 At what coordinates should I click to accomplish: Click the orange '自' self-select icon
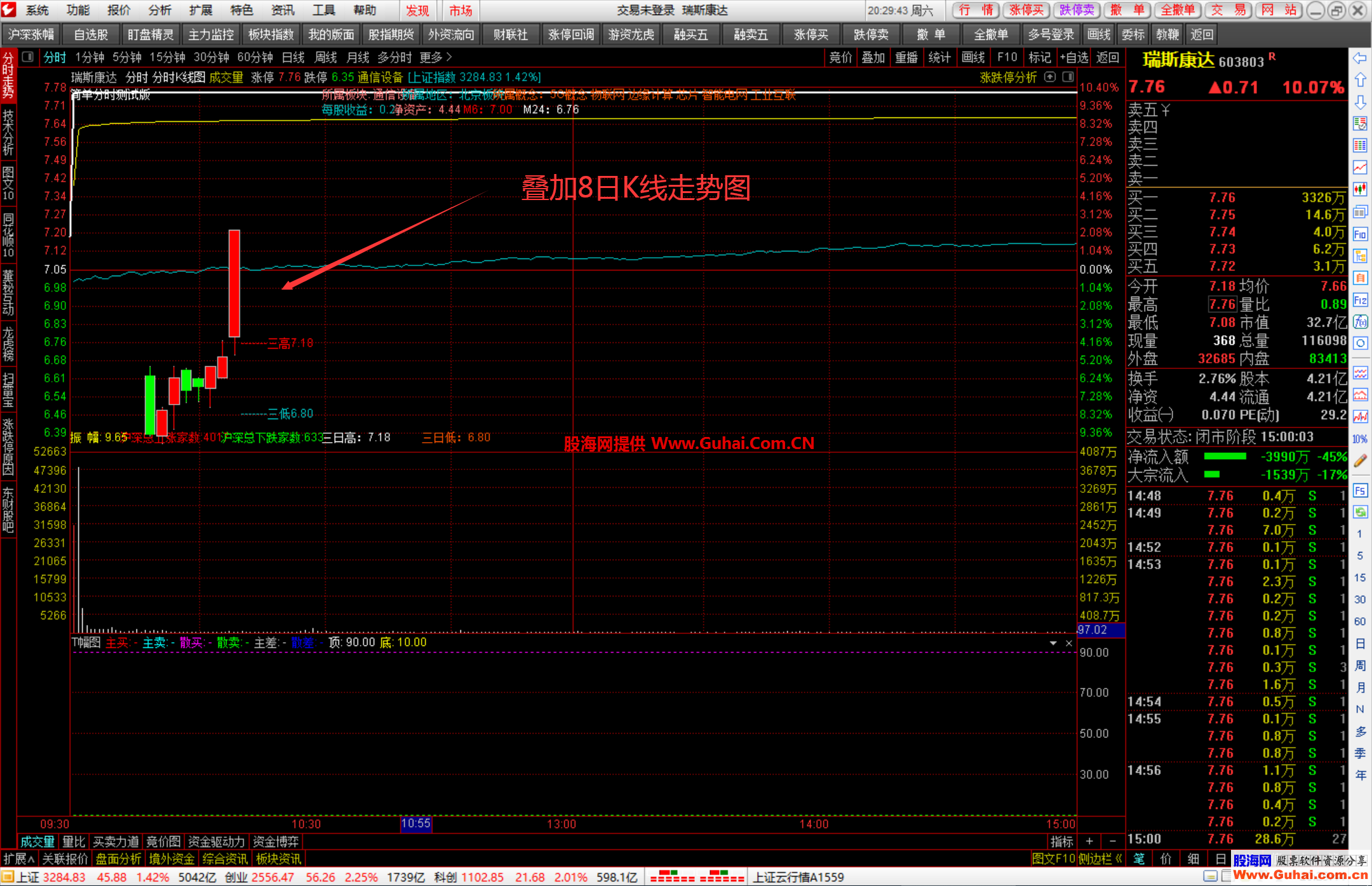(x=1359, y=278)
